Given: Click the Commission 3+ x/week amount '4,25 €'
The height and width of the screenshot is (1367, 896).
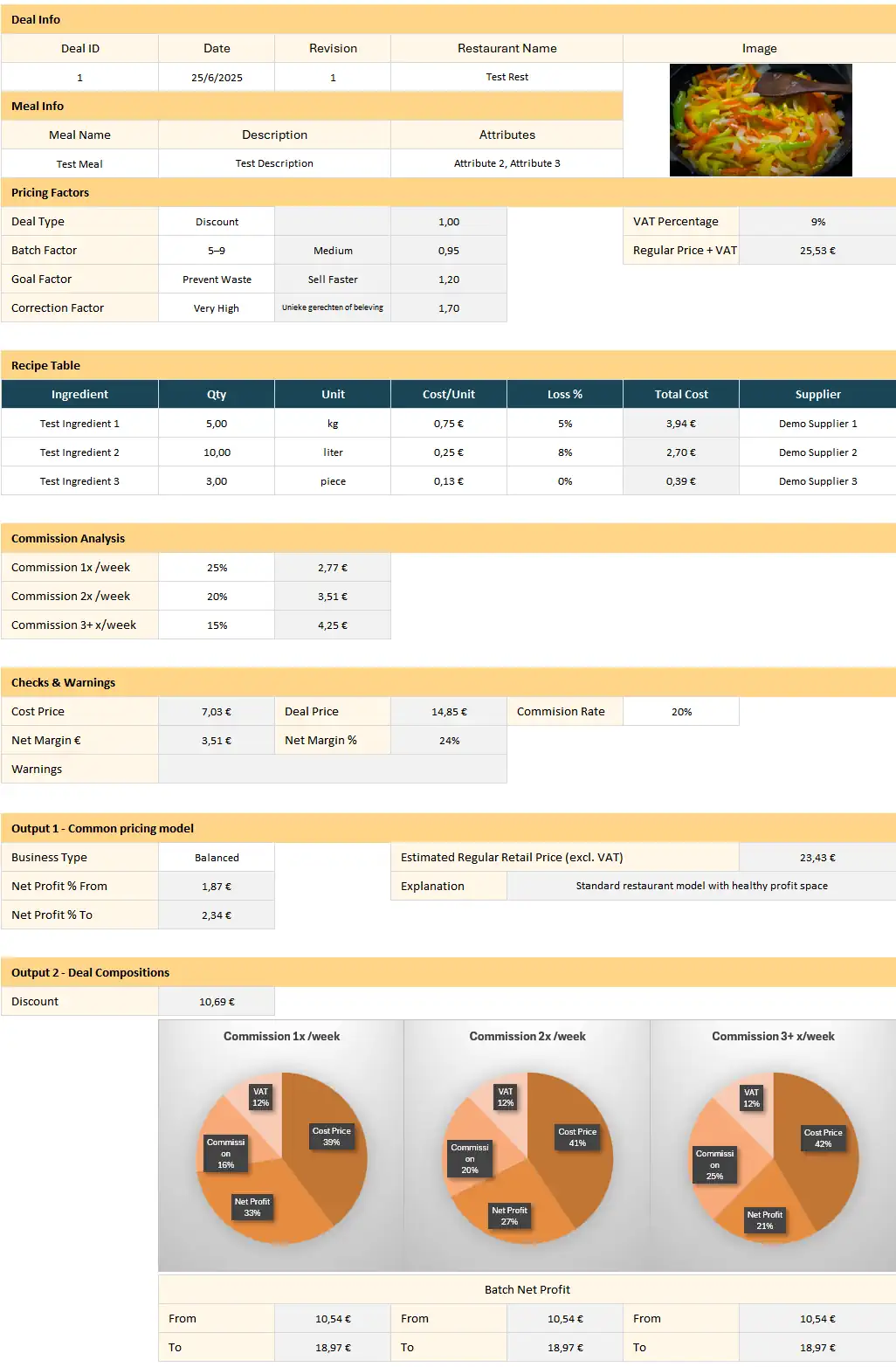Looking at the screenshot, I should tap(333, 625).
